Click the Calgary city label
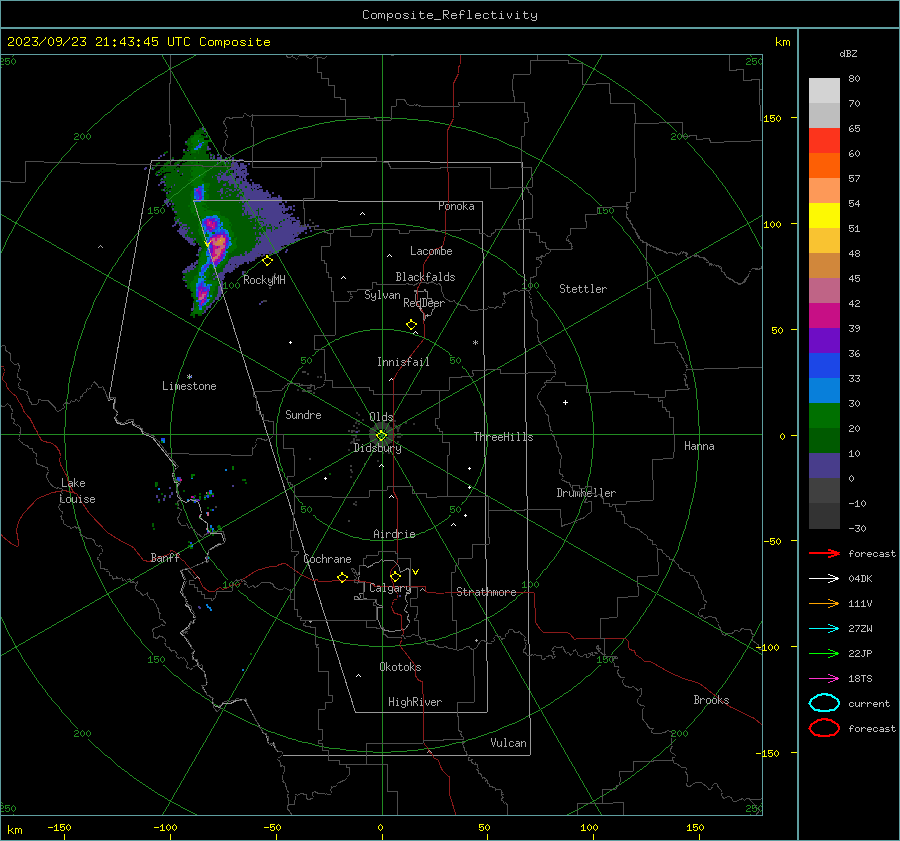Screen dimensions: 900x841 point(390,588)
